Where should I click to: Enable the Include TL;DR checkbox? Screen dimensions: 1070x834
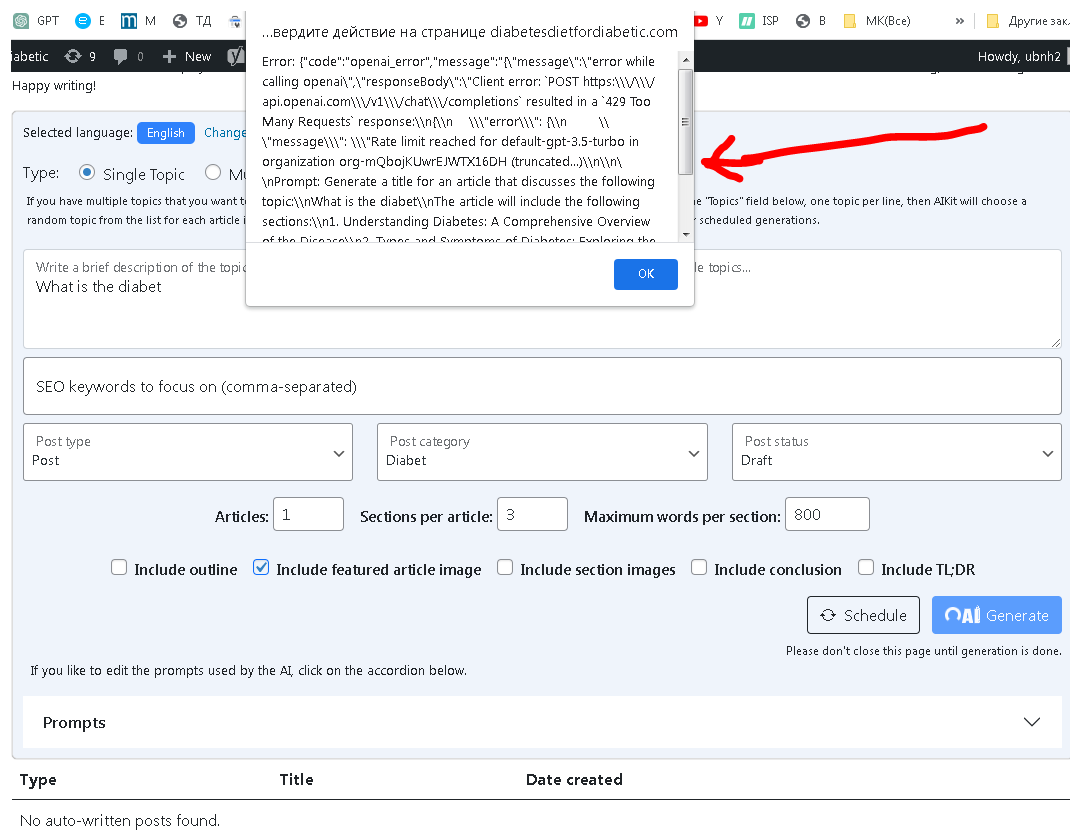(866, 567)
